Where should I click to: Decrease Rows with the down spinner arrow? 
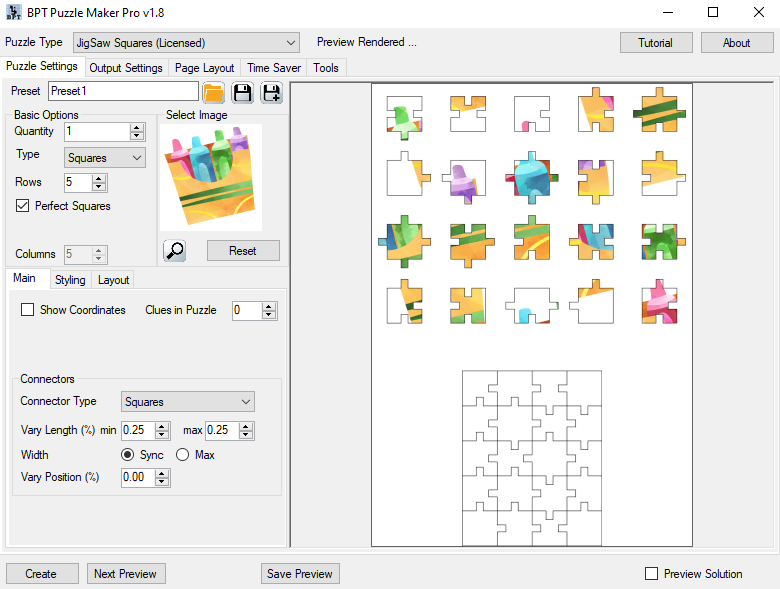(x=98, y=187)
